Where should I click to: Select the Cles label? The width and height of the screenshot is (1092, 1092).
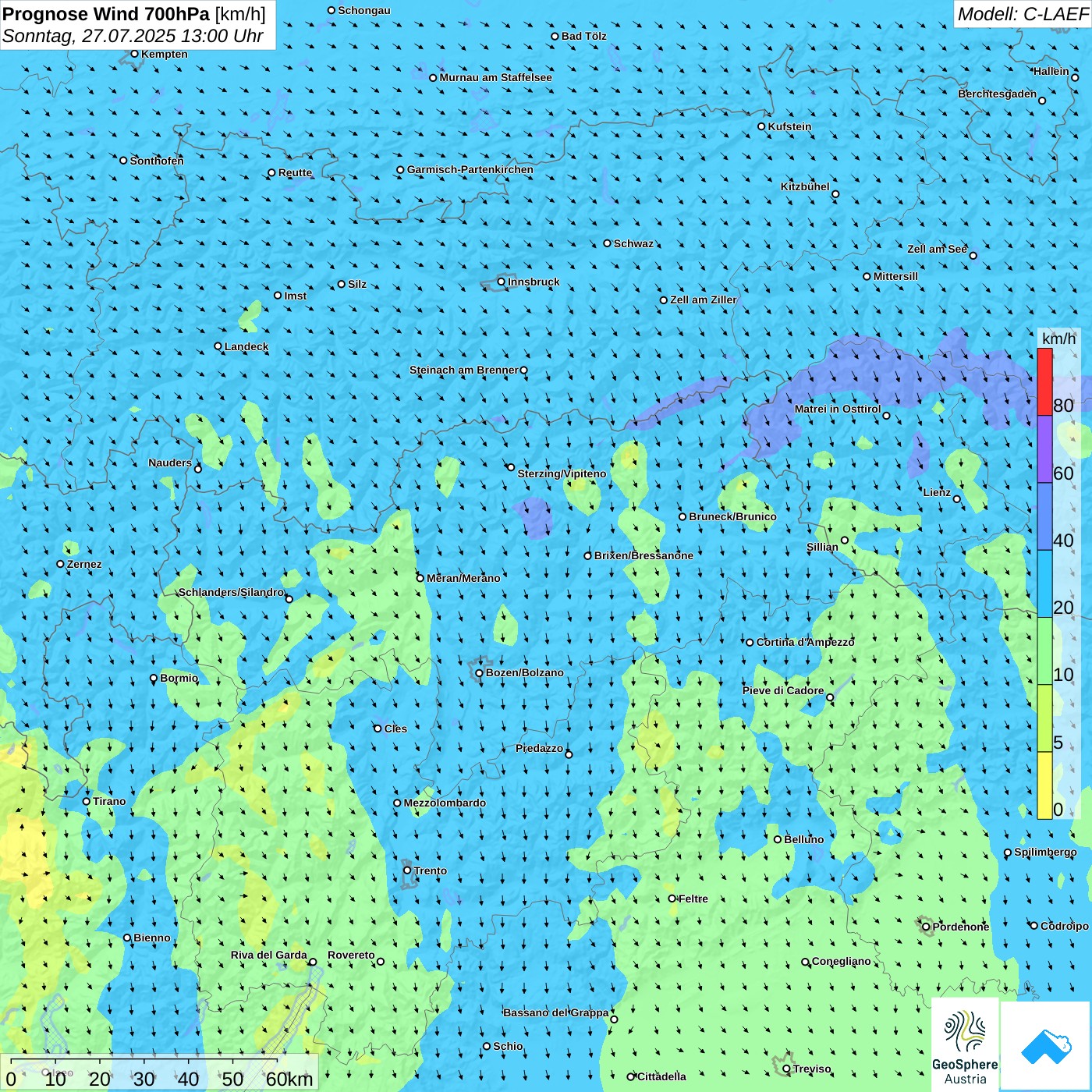pos(395,729)
